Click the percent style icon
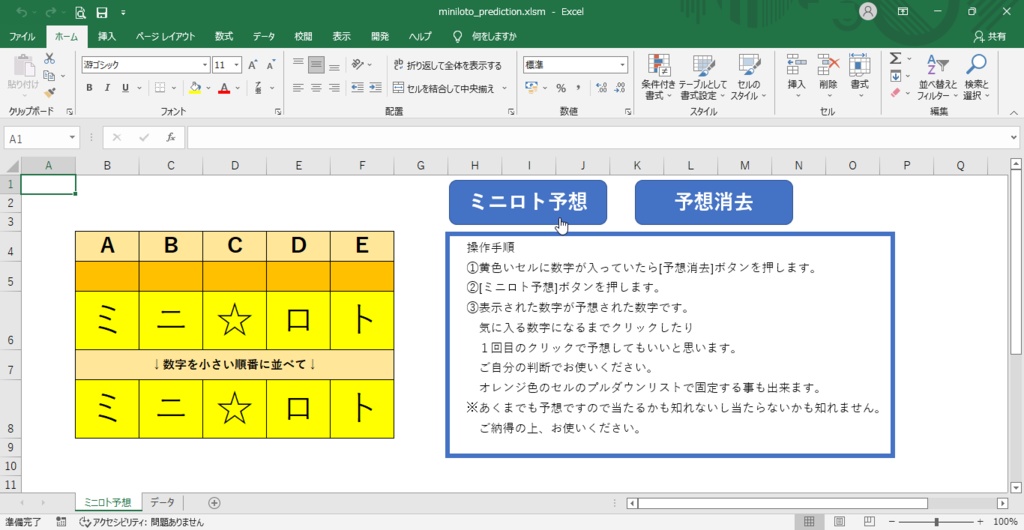 561,87
